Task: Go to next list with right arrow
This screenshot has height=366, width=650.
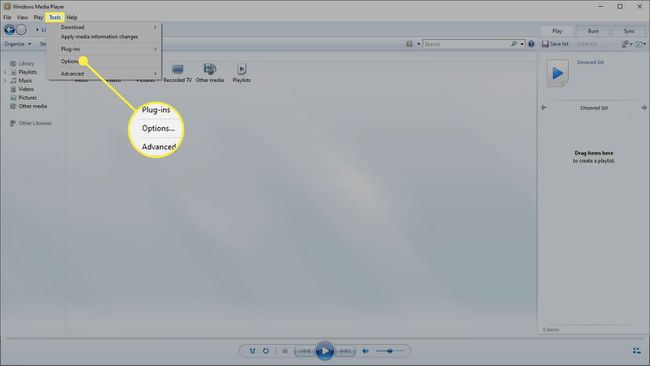Action: (644, 108)
